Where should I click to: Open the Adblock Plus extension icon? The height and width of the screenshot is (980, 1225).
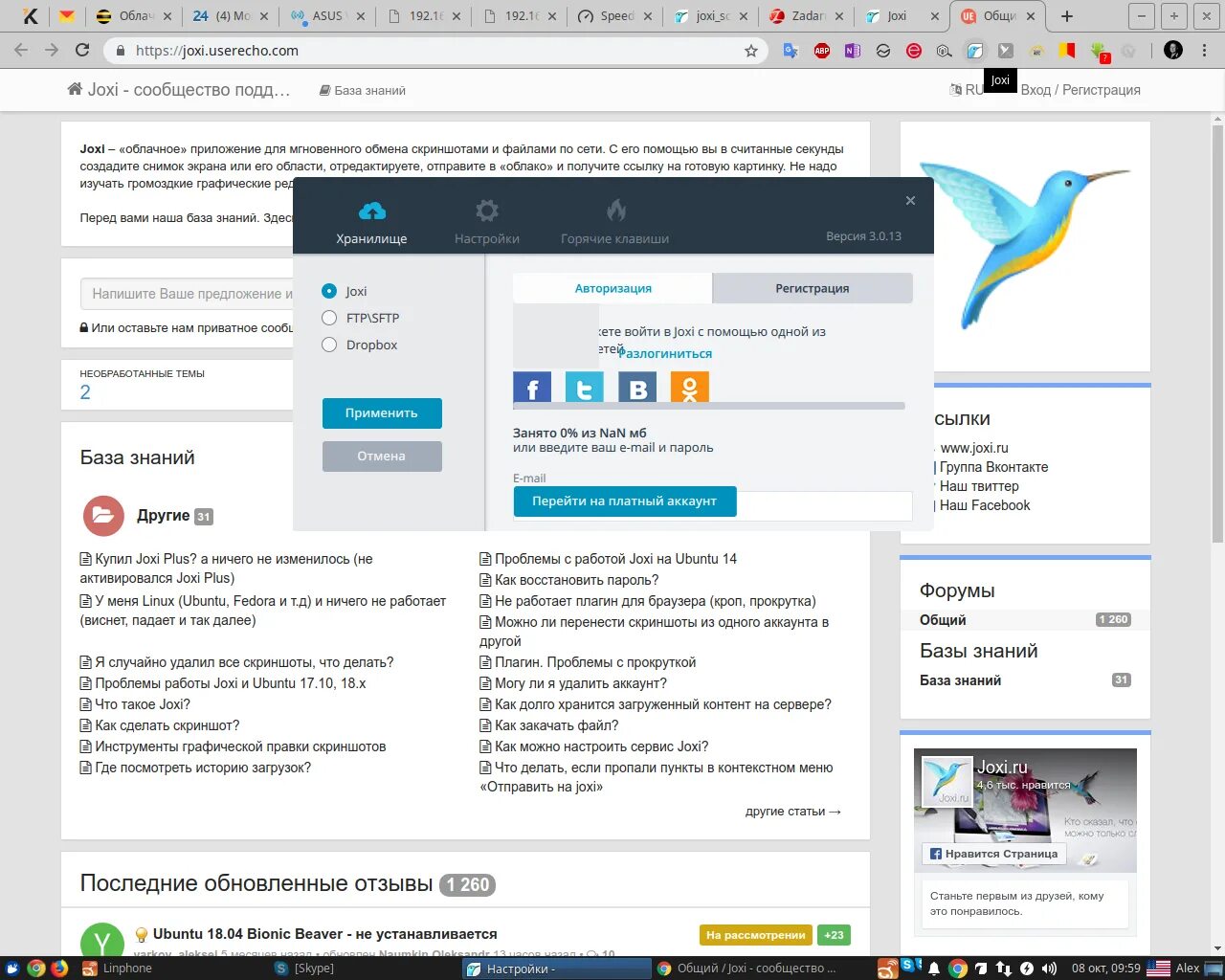822,51
